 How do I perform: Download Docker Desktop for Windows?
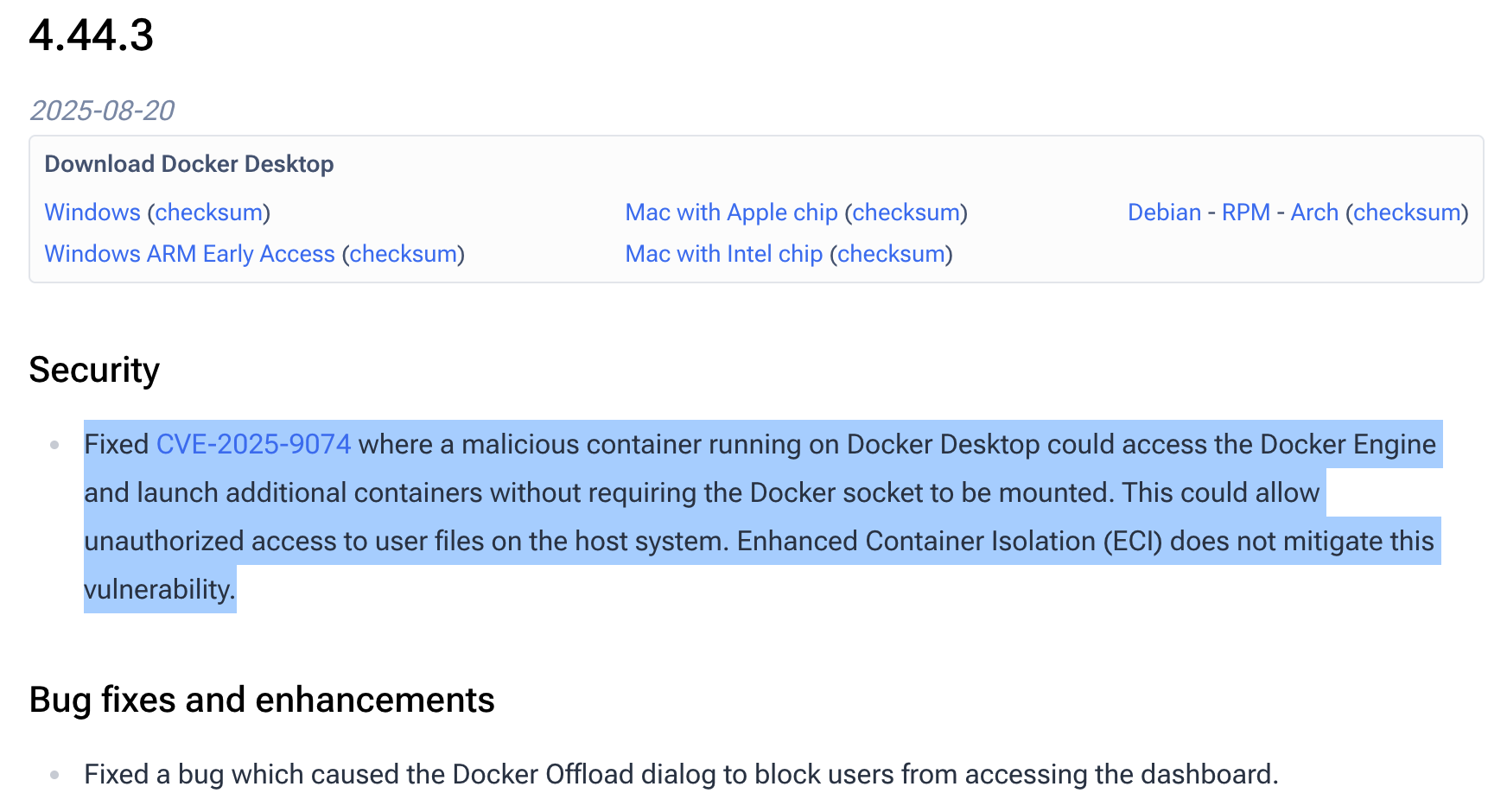click(91, 213)
